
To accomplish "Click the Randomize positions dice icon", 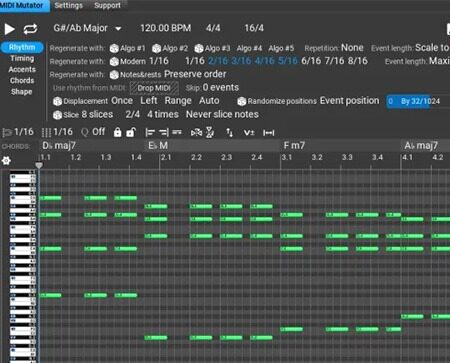I will (242, 101).
